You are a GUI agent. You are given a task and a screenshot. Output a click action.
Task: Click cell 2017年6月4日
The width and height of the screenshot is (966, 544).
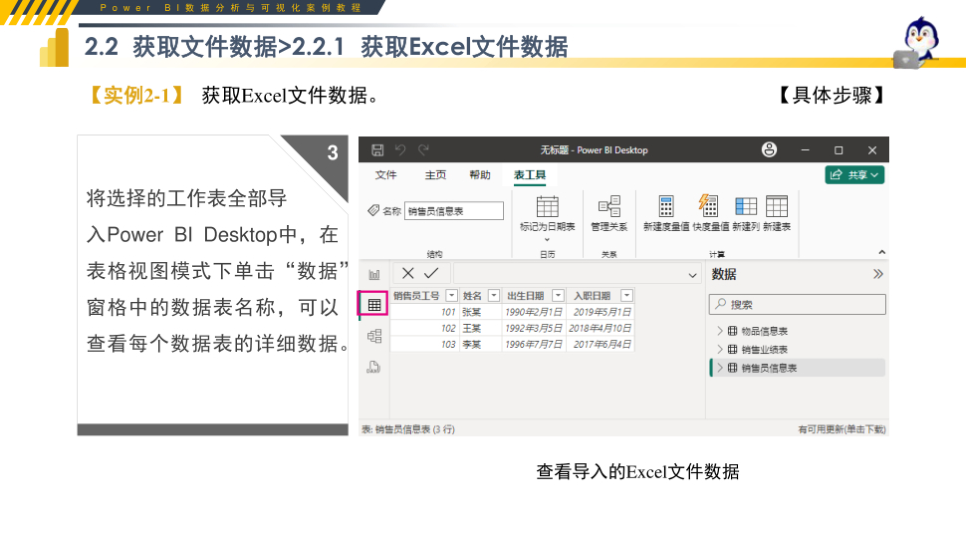[600, 344]
